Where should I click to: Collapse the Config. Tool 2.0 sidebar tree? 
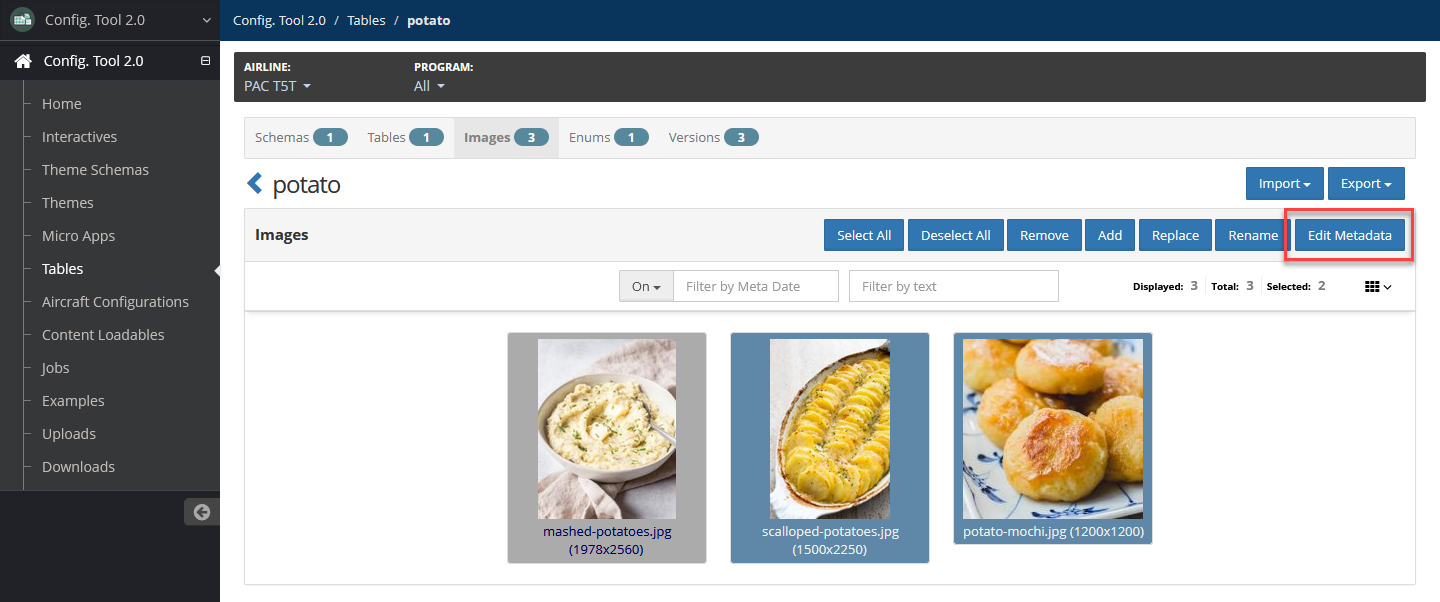[x=205, y=61]
